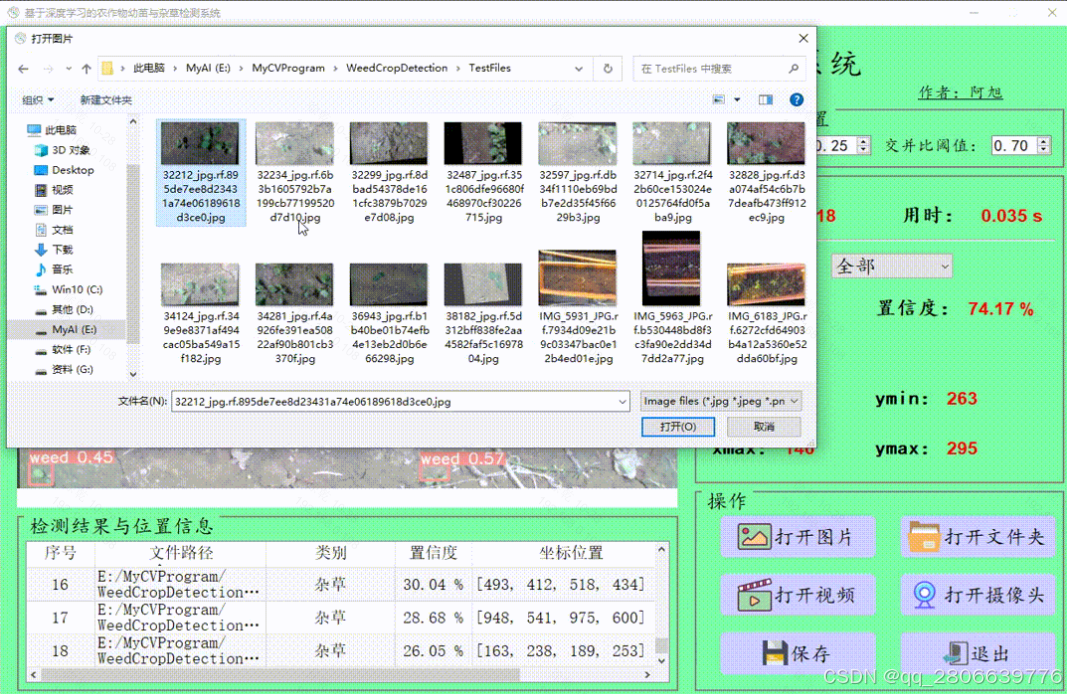Select thumbnail 34124_jpg file
Viewport: 1067px width, 694px height.
(x=200, y=313)
